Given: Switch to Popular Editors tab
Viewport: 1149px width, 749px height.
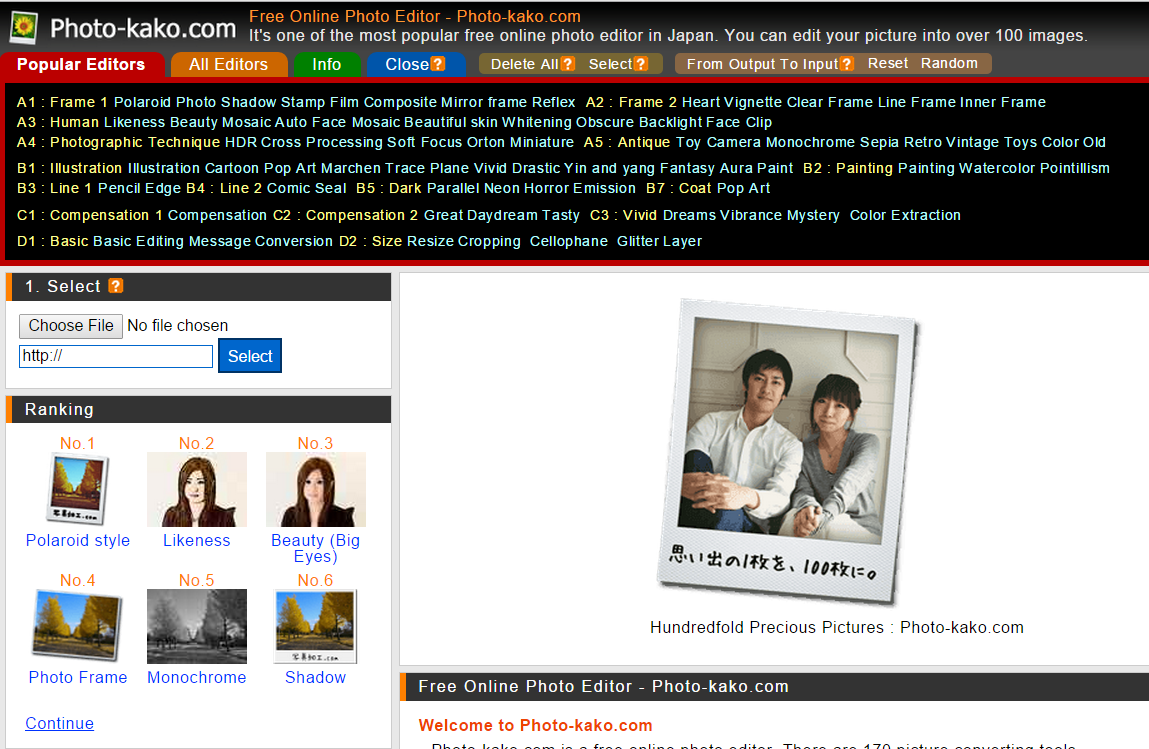Looking at the screenshot, I should [81, 64].
